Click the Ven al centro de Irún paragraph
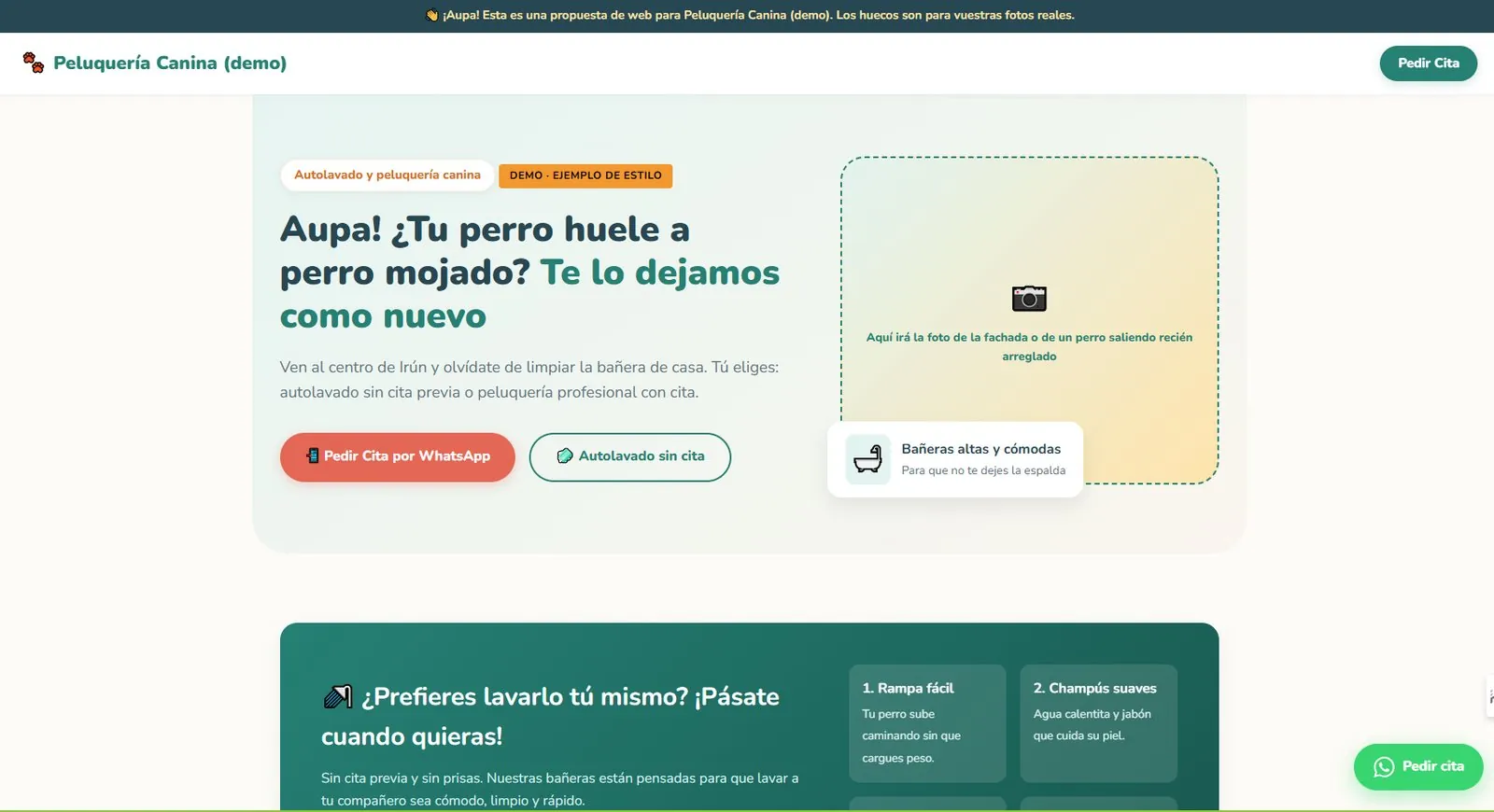This screenshot has width=1494, height=812. tap(529, 380)
